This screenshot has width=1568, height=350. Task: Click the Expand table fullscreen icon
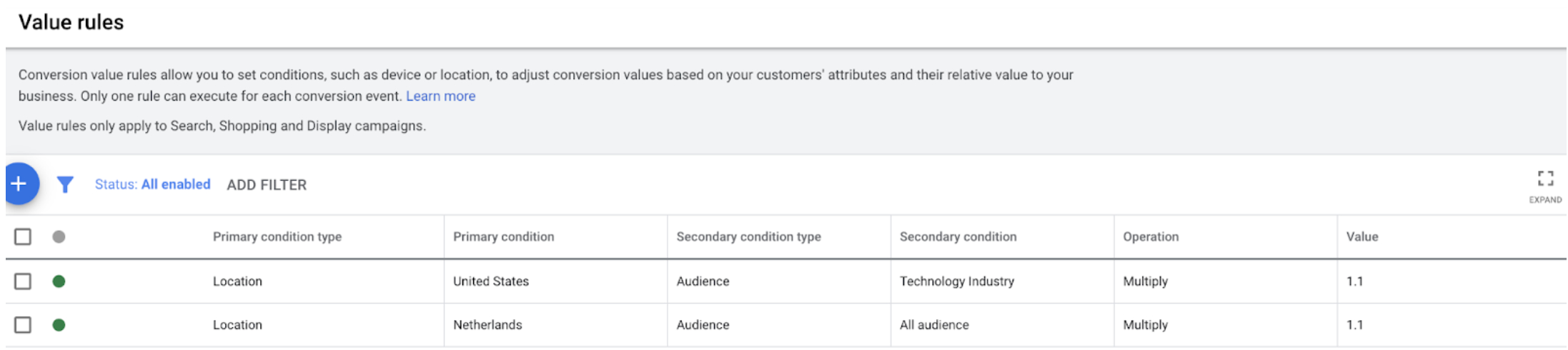[x=1545, y=179]
